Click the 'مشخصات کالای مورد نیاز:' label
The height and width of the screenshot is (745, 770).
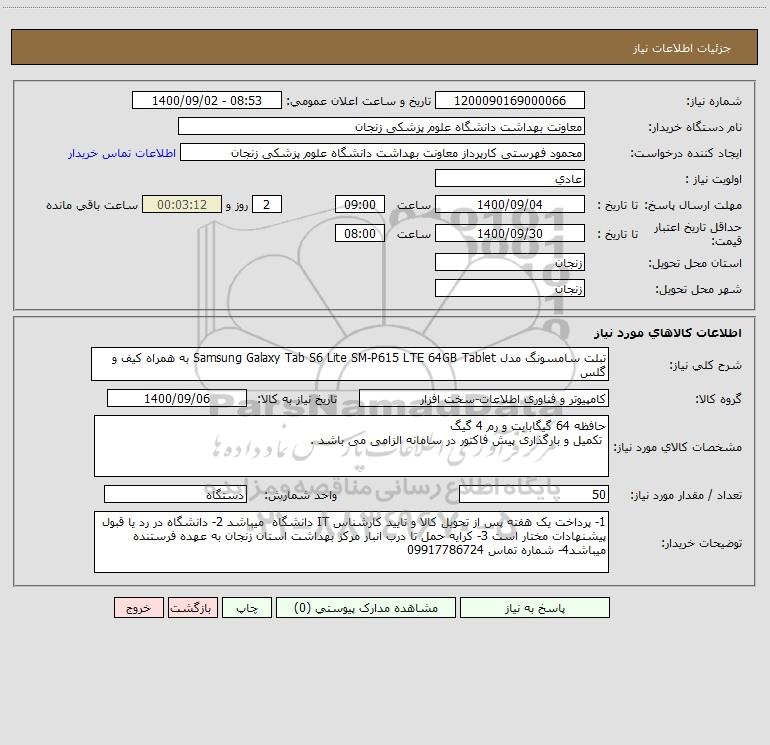679,447
